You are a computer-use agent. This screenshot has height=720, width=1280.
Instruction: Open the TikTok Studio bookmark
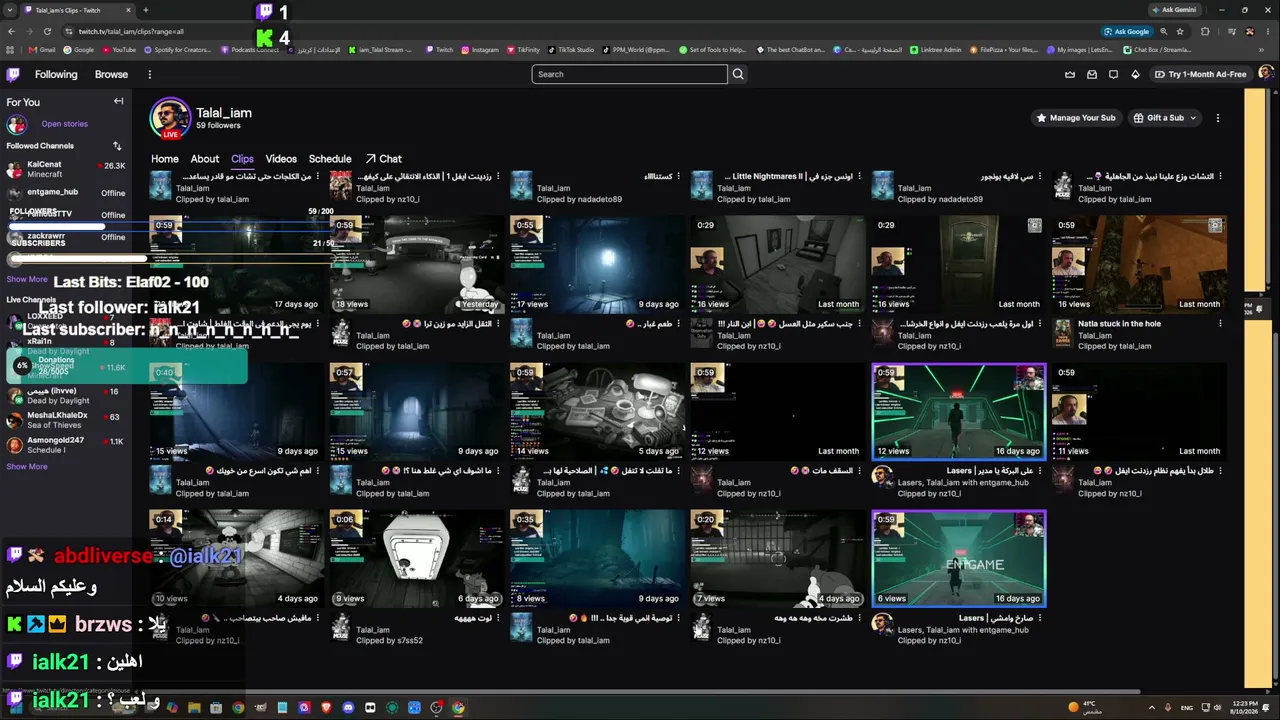(570, 49)
